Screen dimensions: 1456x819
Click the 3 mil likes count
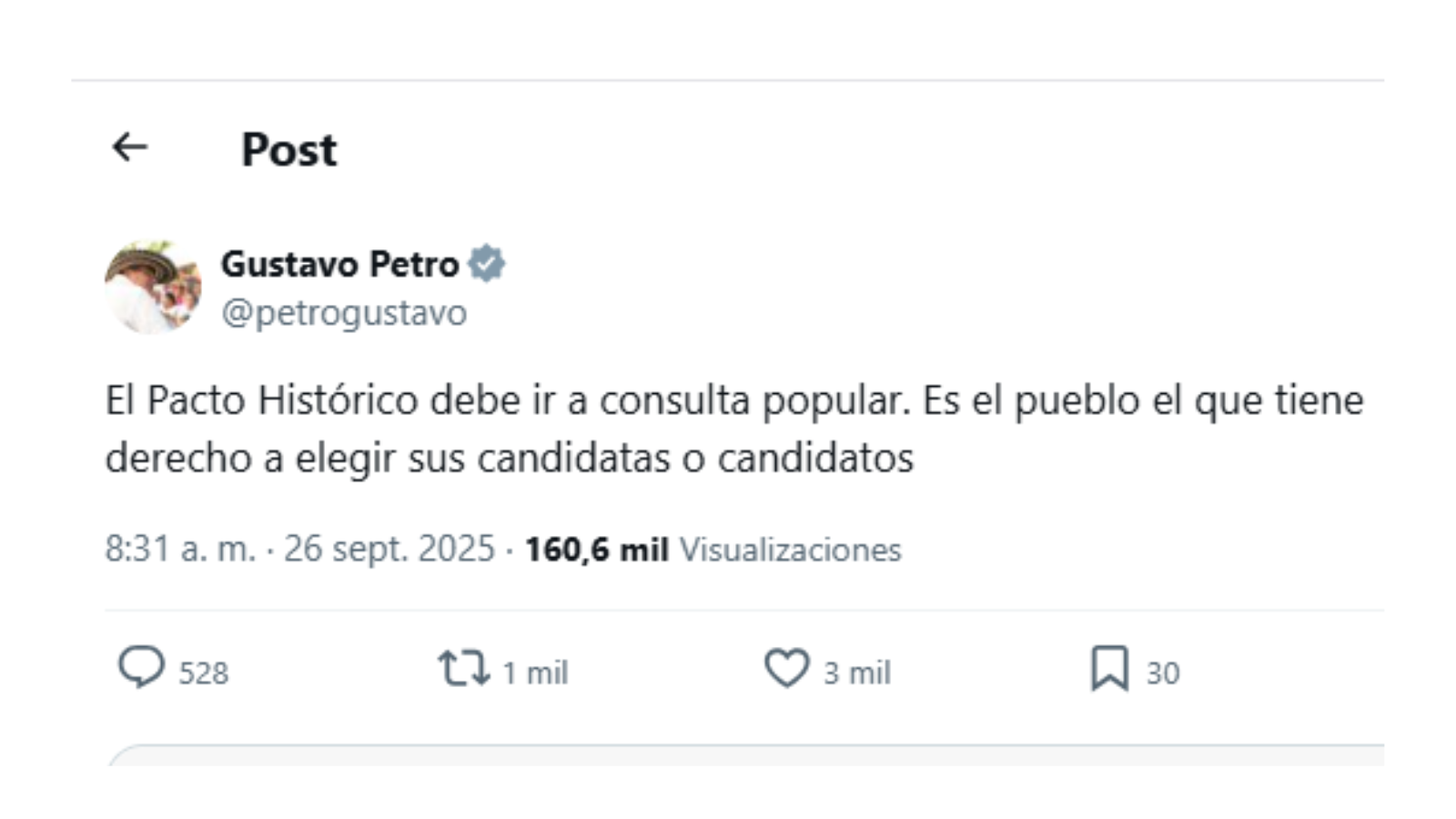tap(857, 673)
